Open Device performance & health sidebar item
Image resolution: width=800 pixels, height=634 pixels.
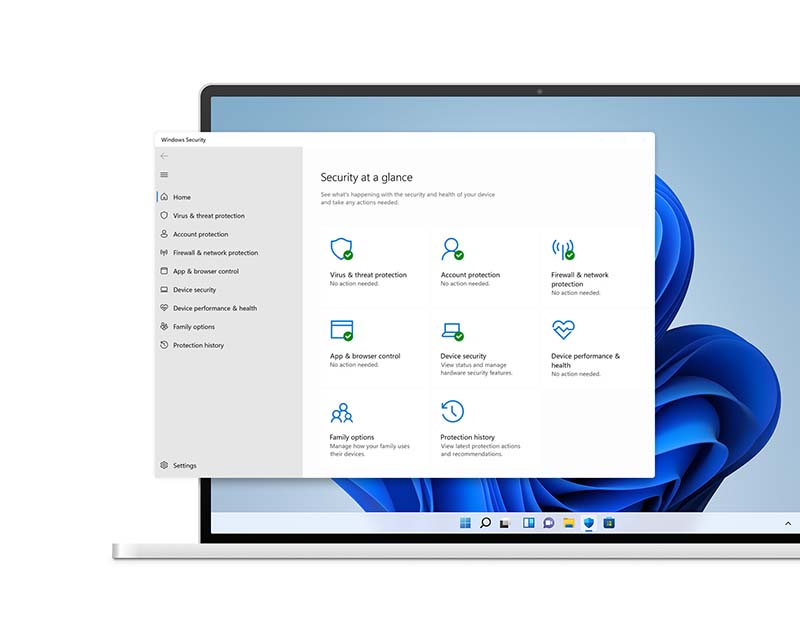click(x=215, y=308)
